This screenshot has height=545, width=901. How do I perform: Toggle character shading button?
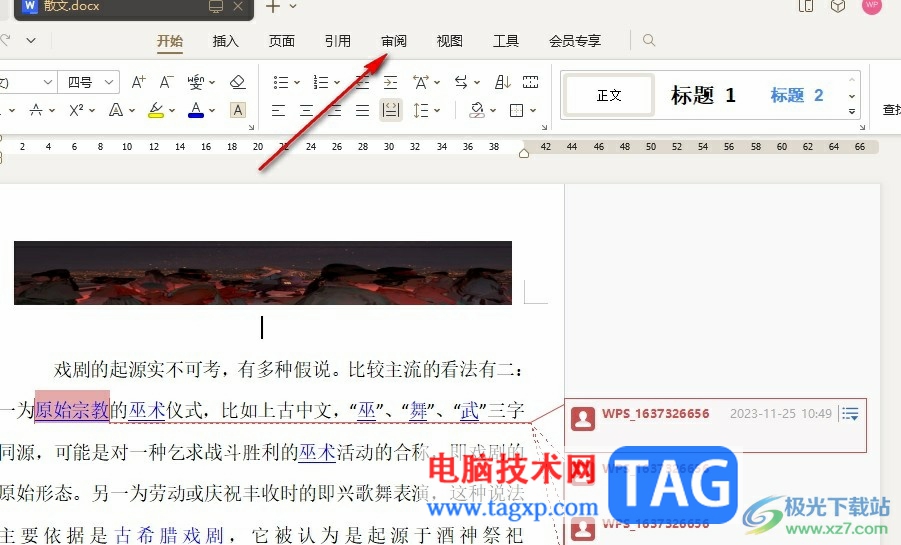238,110
